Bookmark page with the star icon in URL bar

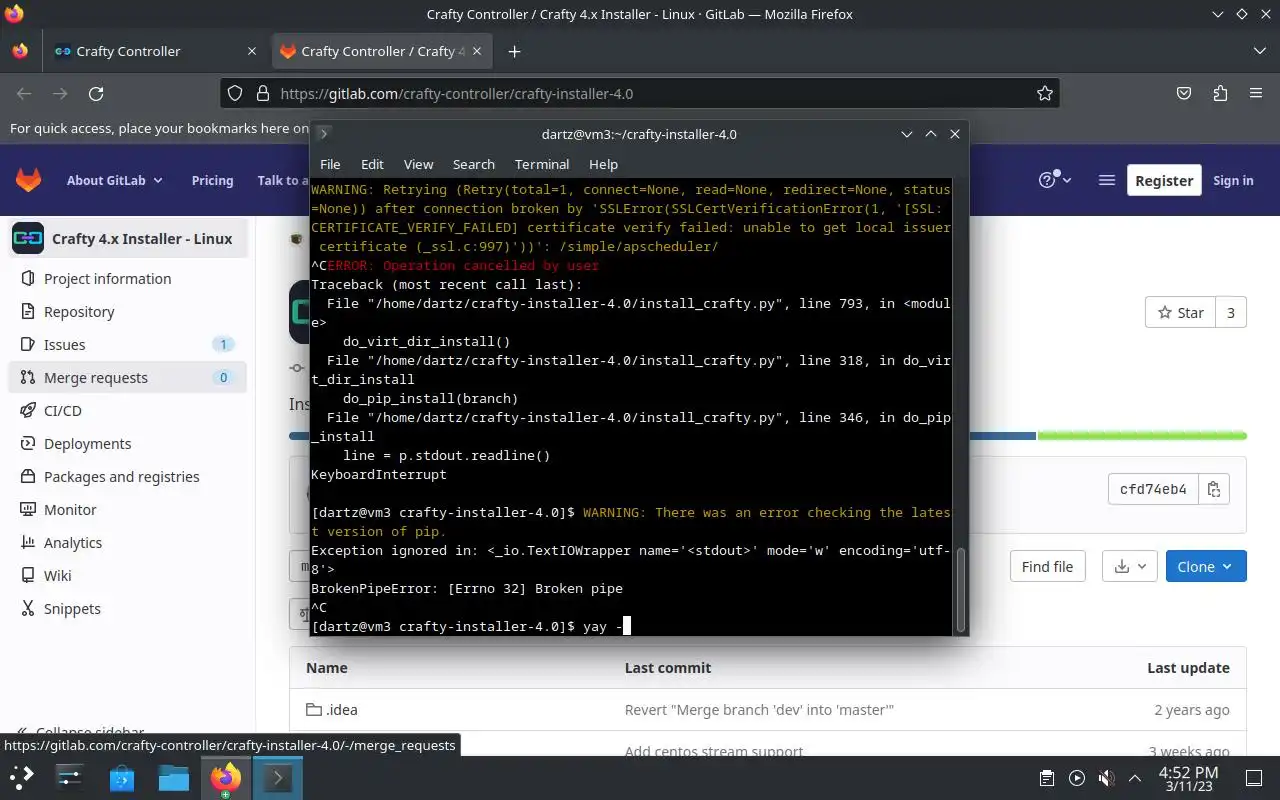(1045, 93)
